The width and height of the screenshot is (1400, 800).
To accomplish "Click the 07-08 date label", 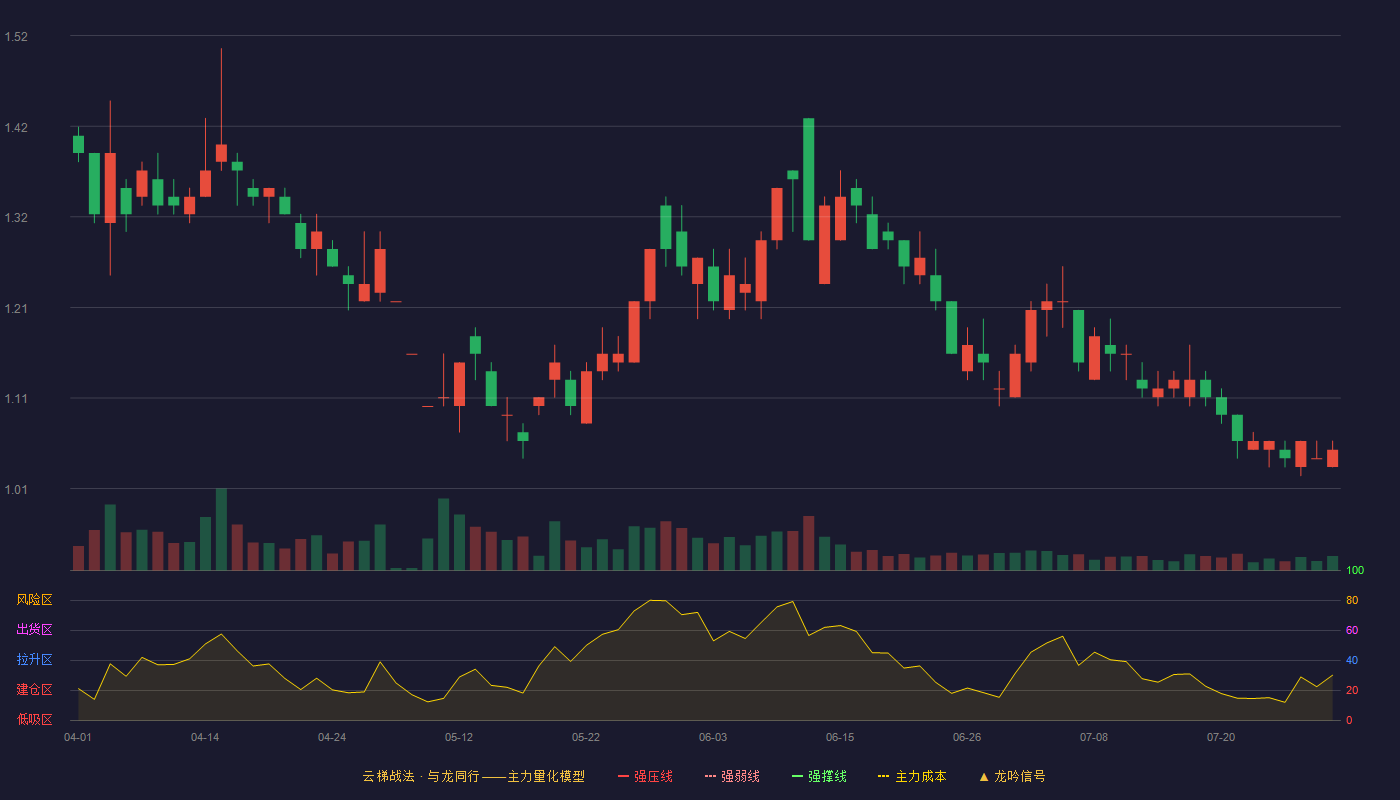I will point(1094,737).
